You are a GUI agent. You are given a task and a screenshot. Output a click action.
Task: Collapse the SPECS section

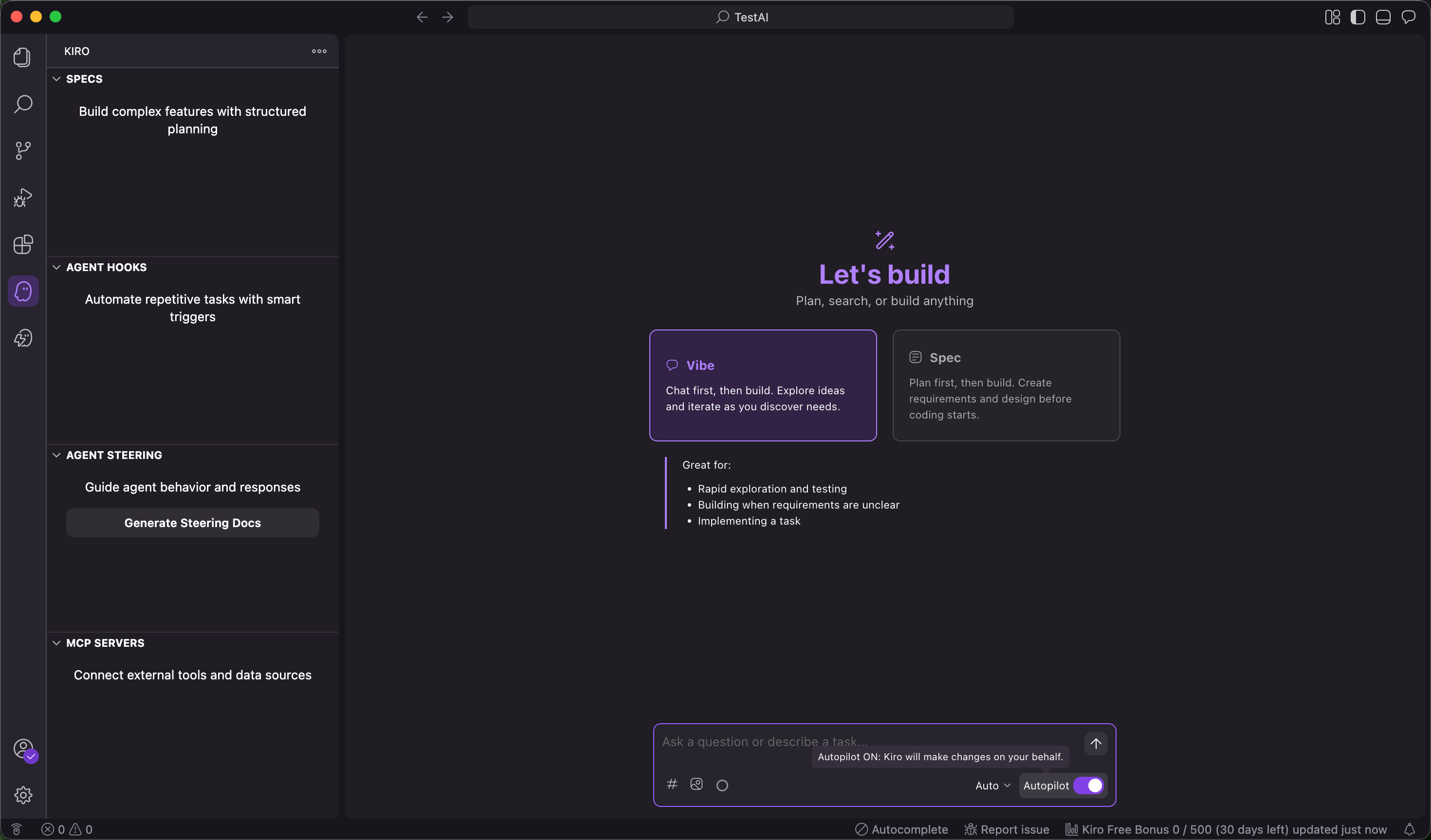(x=56, y=79)
